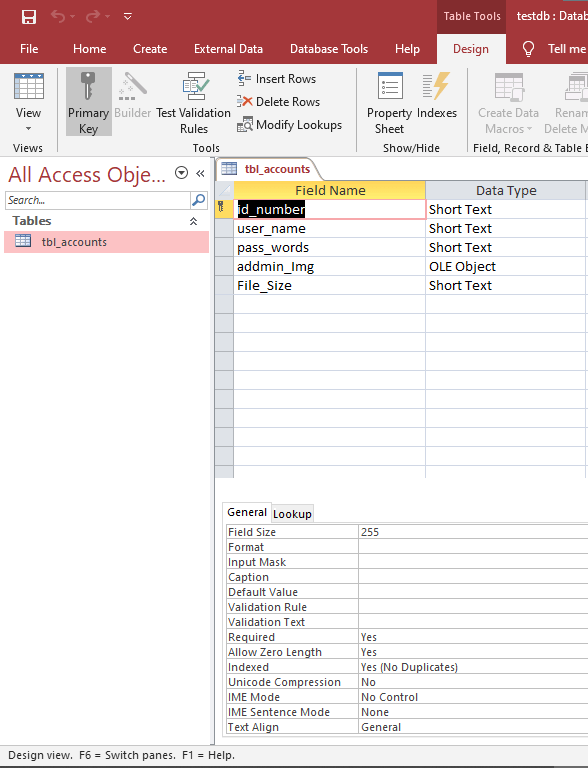Click the Save icon in quick access toolbar
Viewport: 588px width, 768px height.
[x=29, y=17]
